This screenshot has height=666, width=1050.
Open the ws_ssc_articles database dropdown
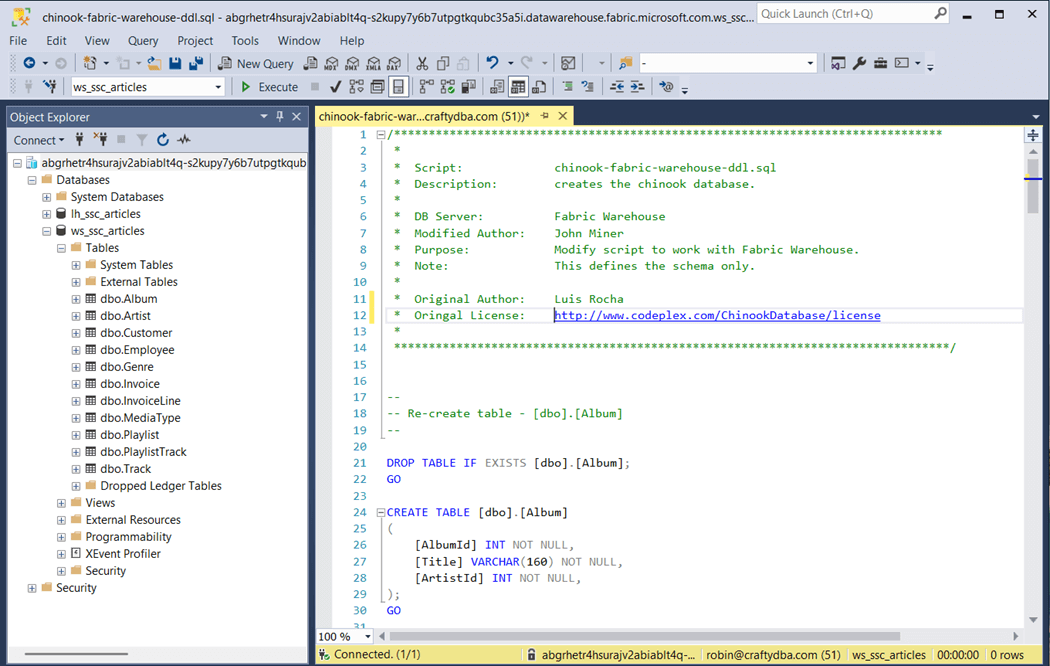pos(218,87)
